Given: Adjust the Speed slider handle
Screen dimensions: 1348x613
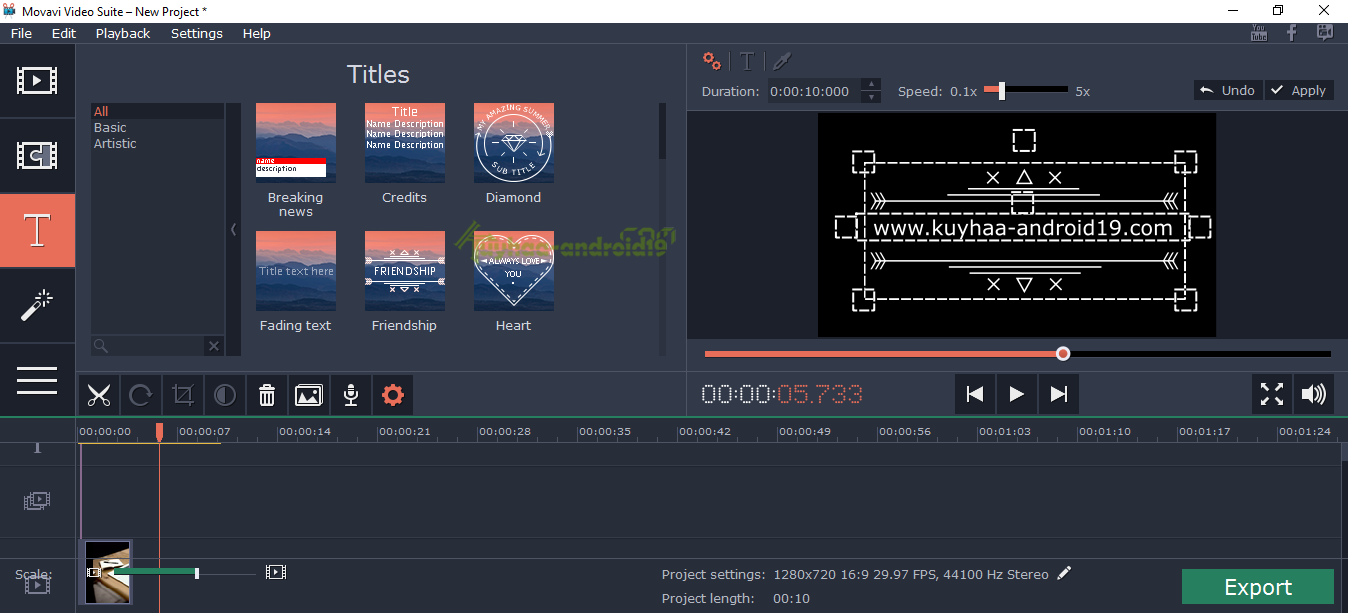Looking at the screenshot, I should click(1001, 90).
